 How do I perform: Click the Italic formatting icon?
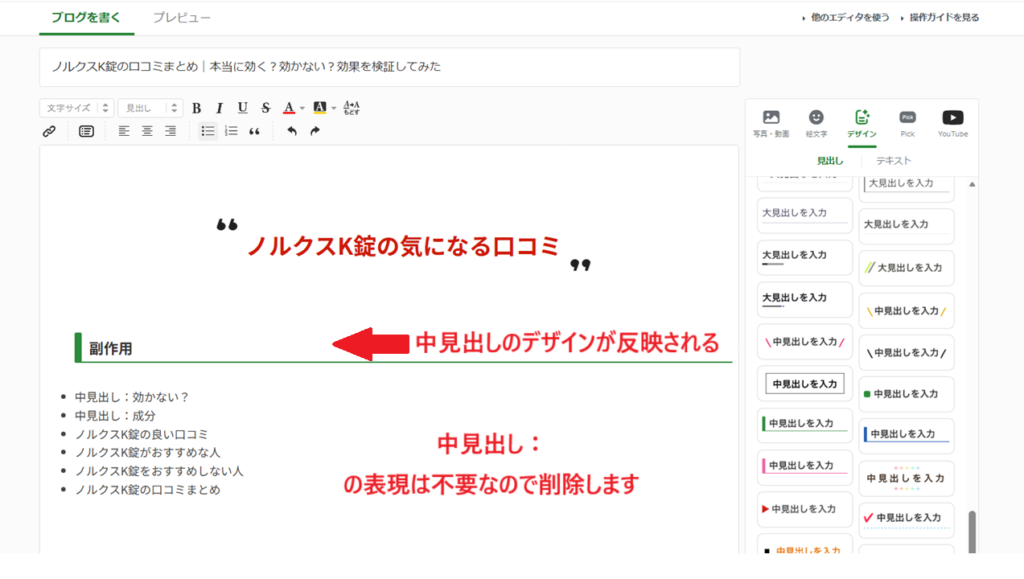[219, 108]
